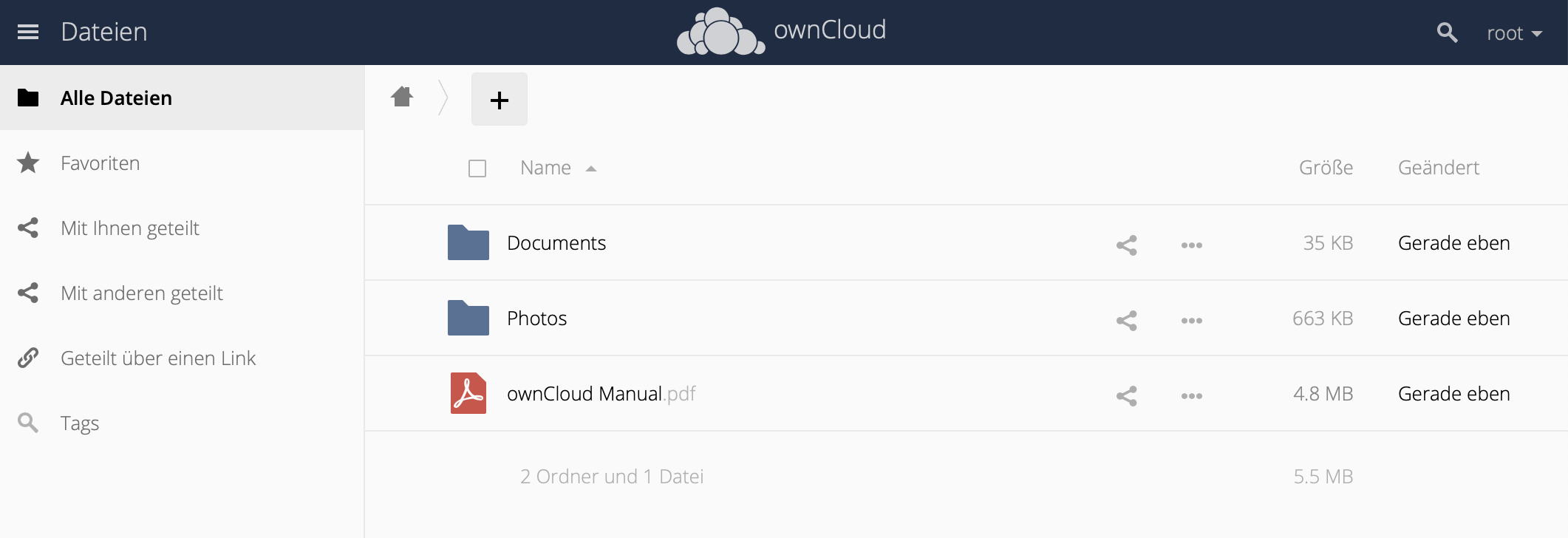Click share icon for ownCloud Manual.pdf
Image resolution: width=1568 pixels, height=538 pixels.
[1126, 395]
